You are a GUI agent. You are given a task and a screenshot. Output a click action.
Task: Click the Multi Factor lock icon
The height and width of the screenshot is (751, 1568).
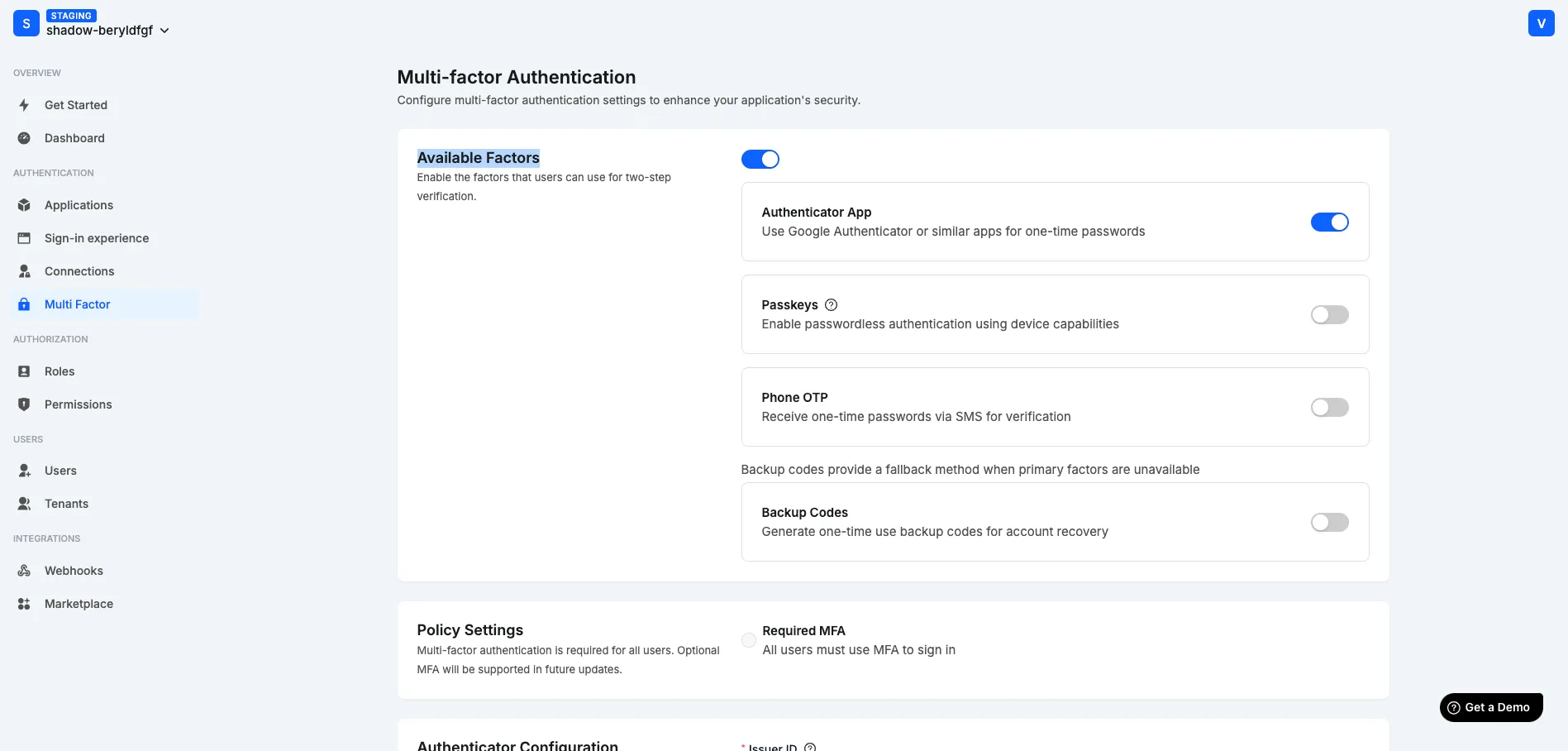pos(23,304)
